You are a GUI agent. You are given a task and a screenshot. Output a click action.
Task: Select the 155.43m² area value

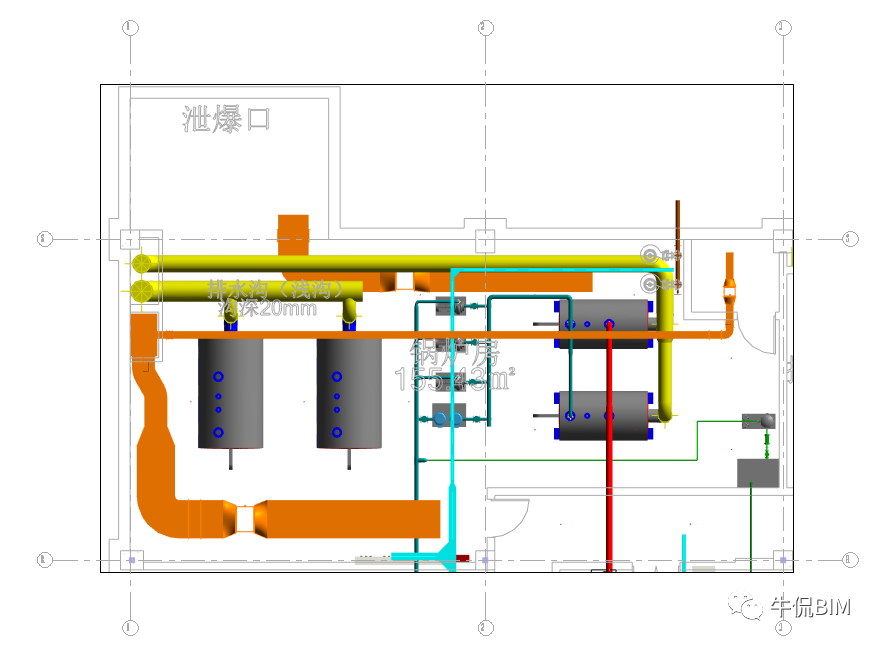pyautogui.click(x=455, y=379)
